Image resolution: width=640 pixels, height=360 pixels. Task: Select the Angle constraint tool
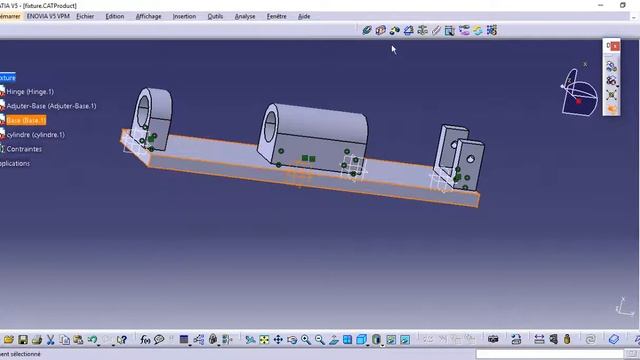click(408, 30)
